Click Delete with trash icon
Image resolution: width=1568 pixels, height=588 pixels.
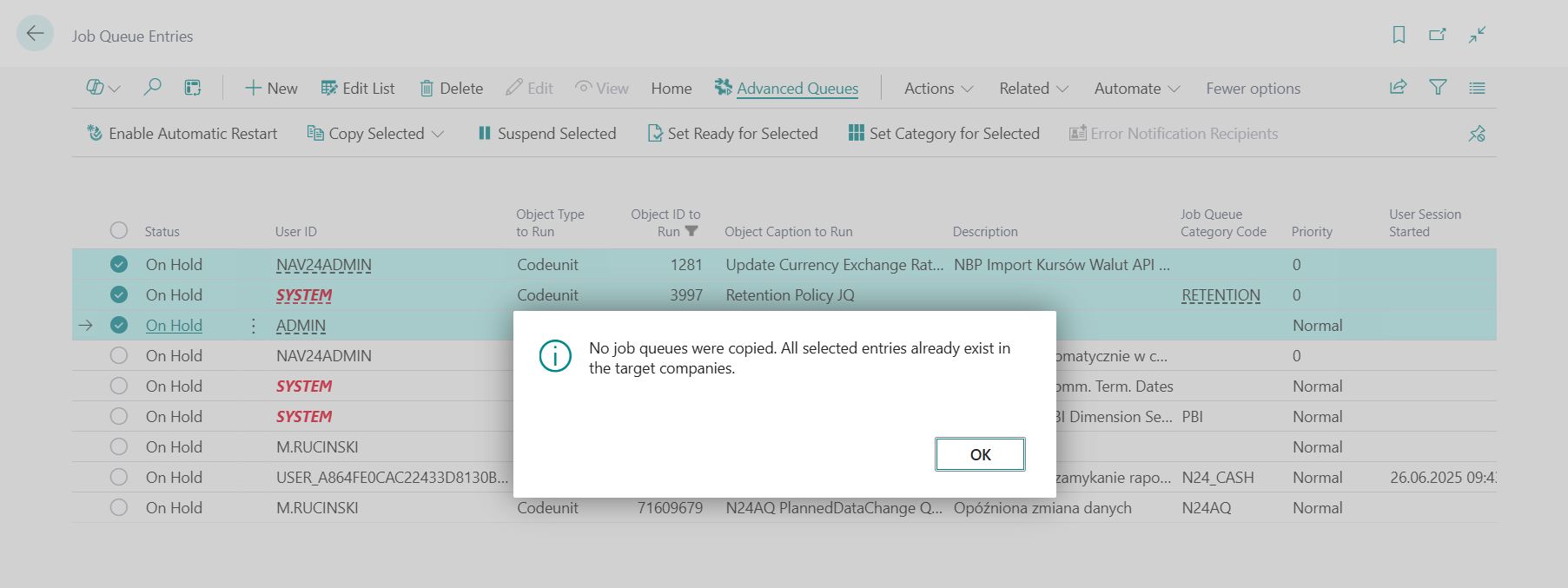click(x=451, y=88)
